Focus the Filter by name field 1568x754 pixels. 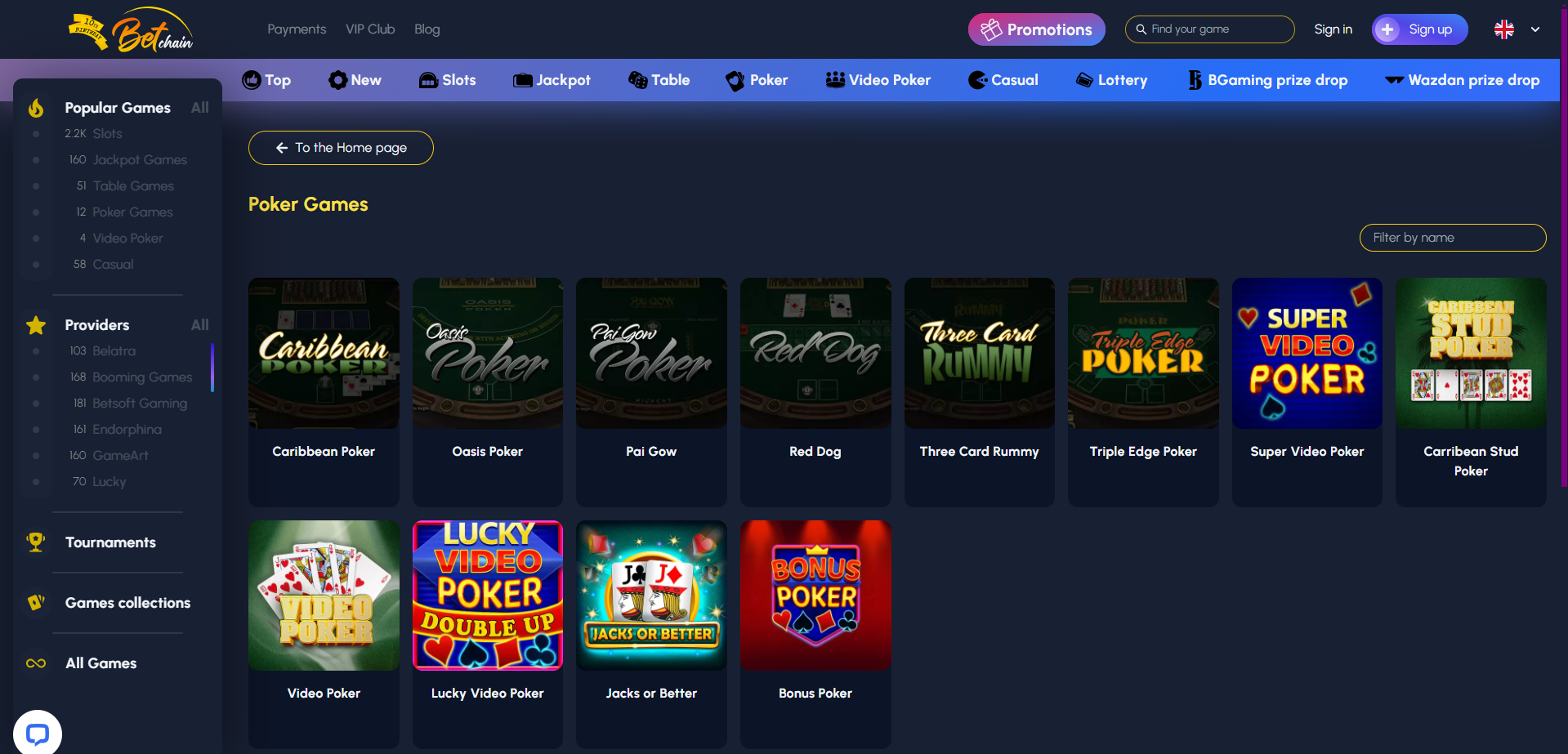(x=1453, y=238)
